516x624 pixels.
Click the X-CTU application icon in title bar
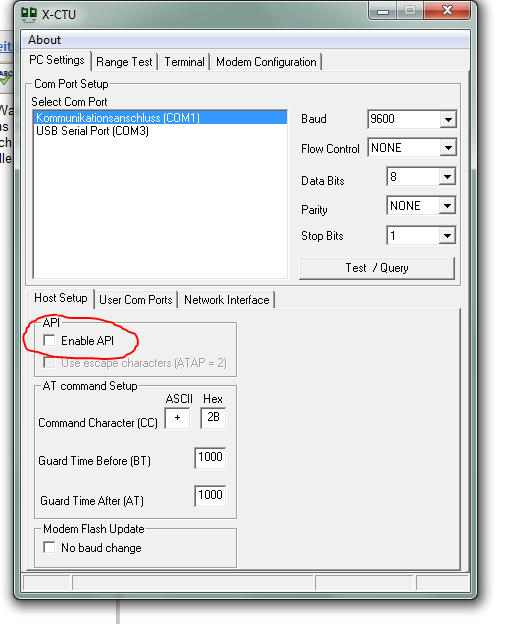[29, 14]
